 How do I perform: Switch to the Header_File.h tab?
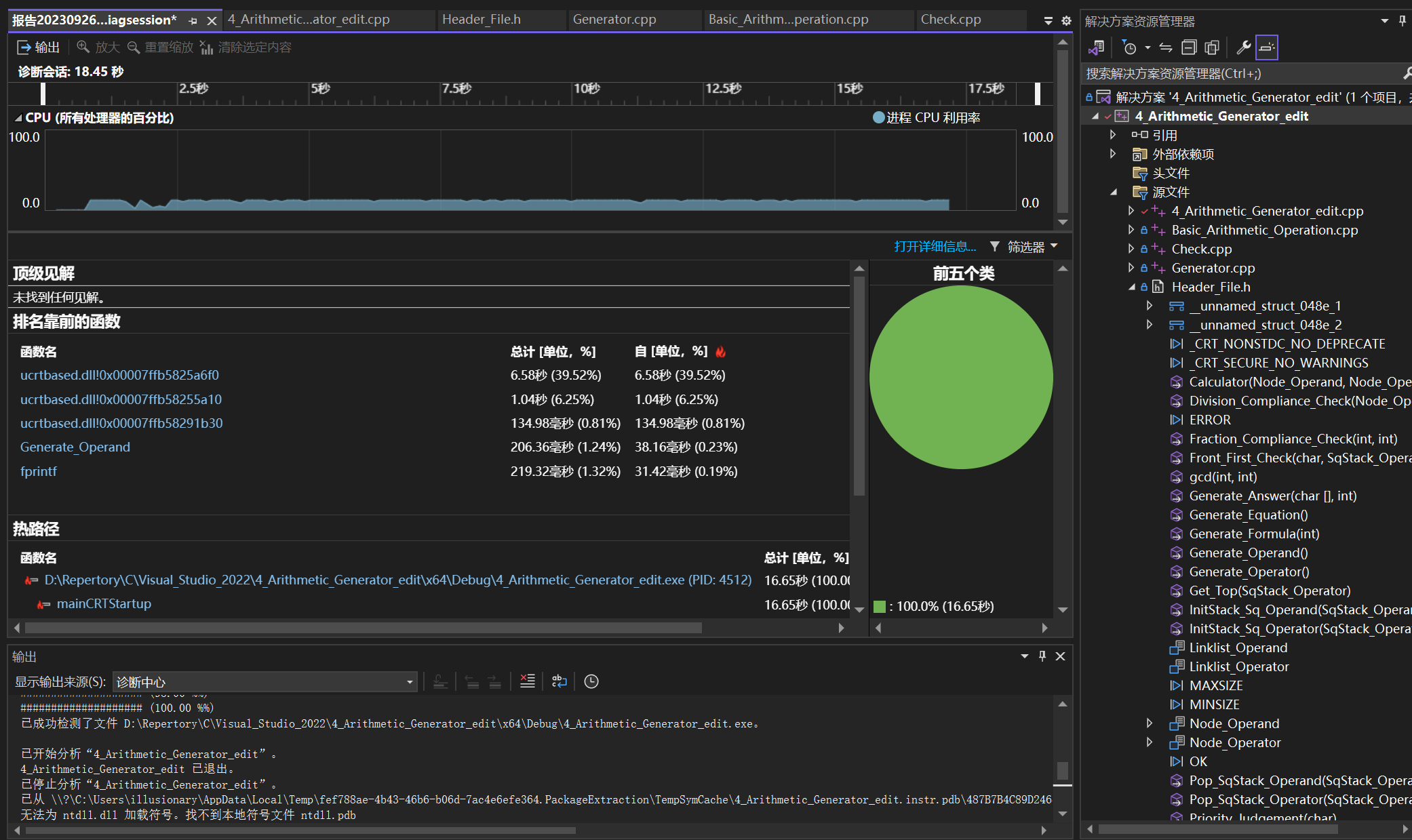(x=481, y=20)
